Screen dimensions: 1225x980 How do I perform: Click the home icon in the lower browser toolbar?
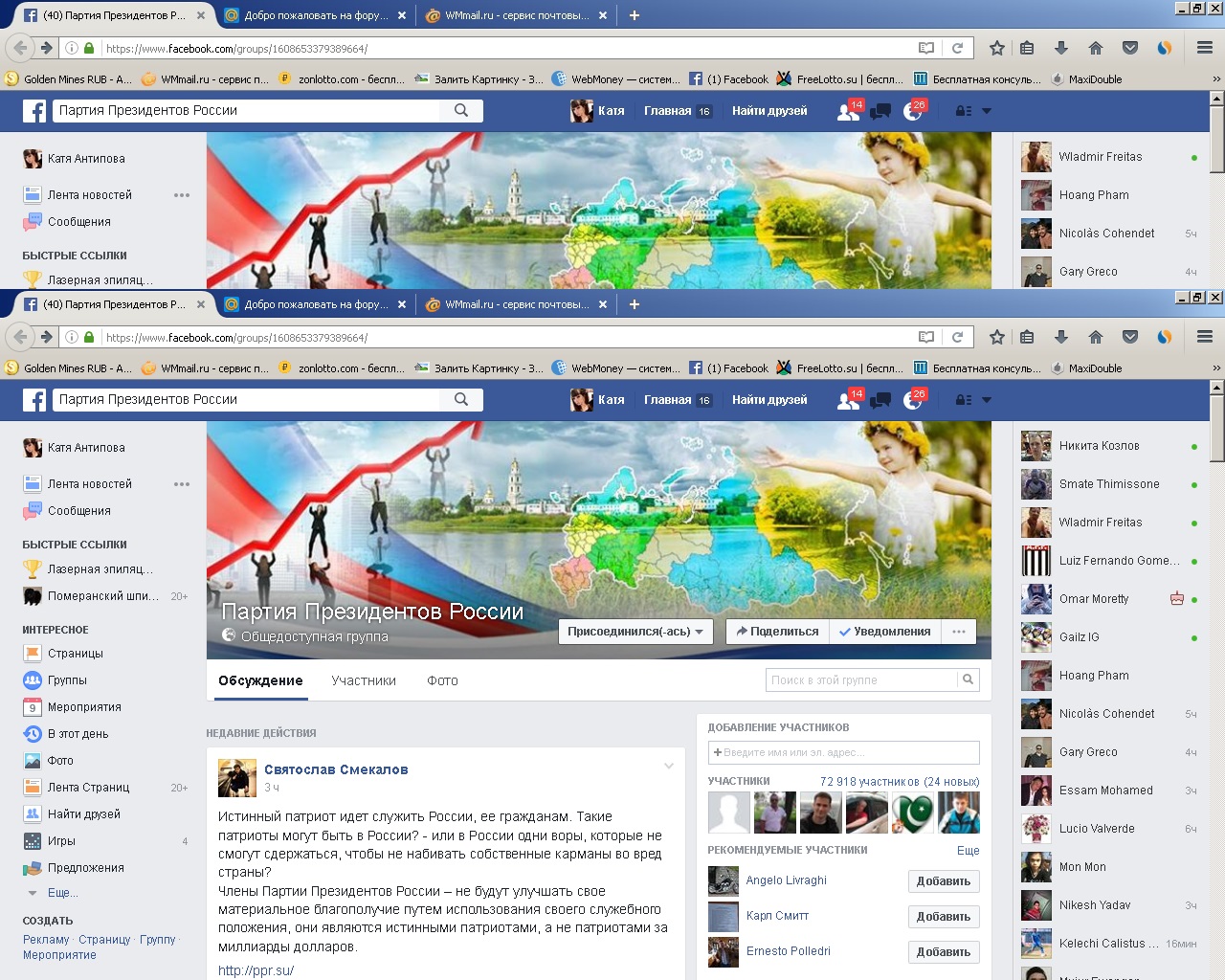coord(1096,337)
